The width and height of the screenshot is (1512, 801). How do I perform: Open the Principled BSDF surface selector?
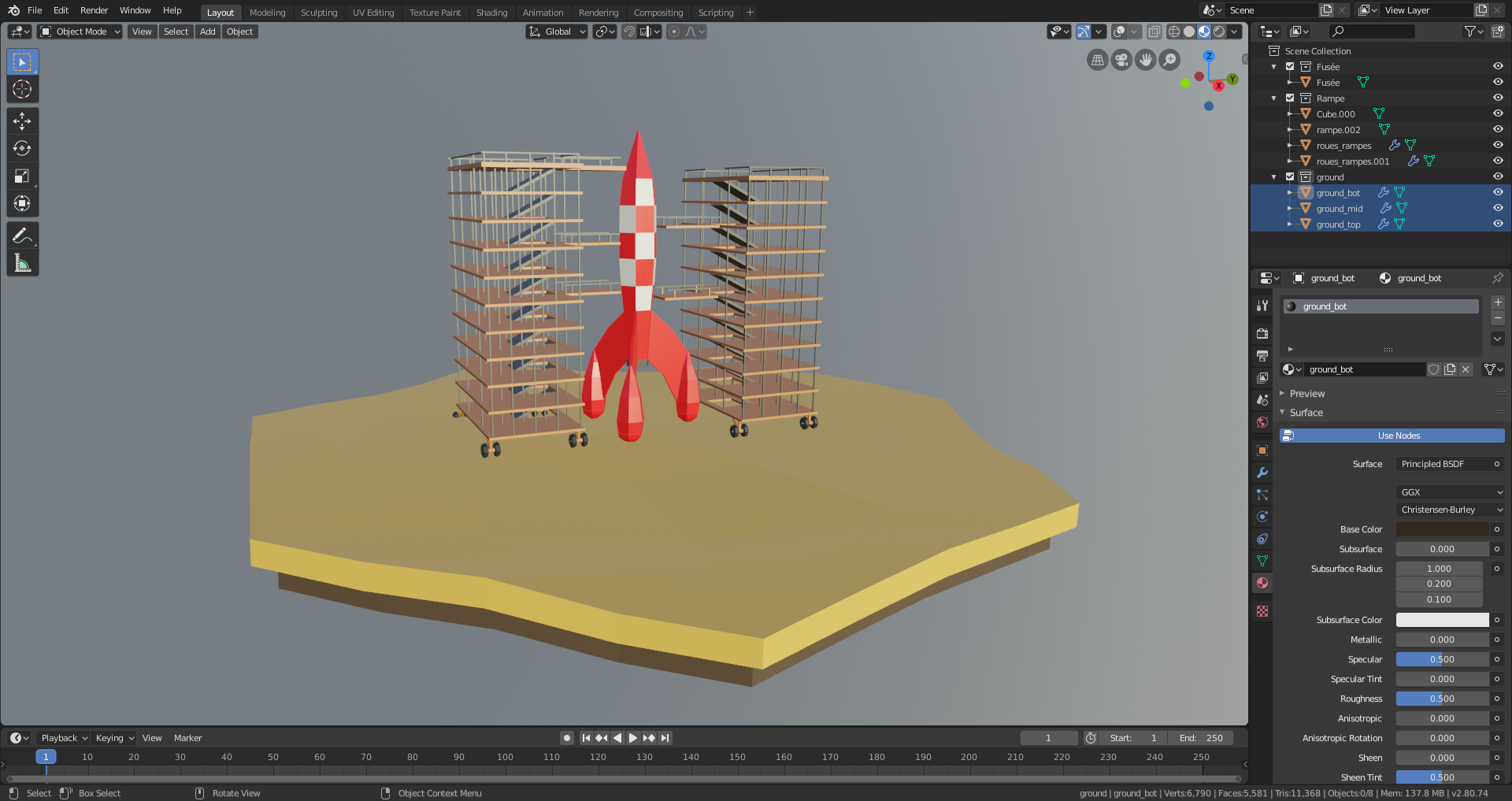tap(1443, 464)
